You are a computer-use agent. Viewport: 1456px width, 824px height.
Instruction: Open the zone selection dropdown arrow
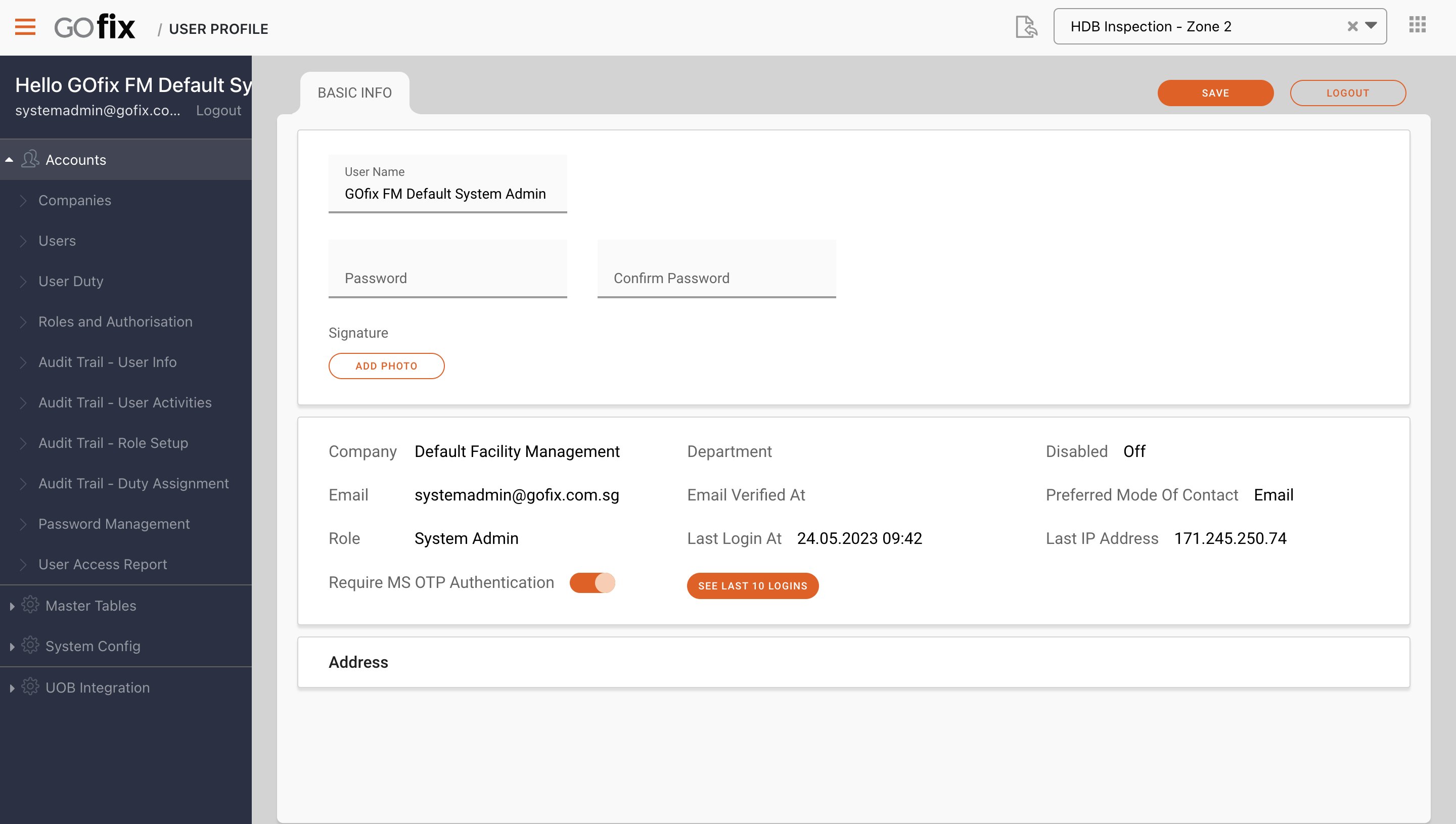click(x=1371, y=26)
